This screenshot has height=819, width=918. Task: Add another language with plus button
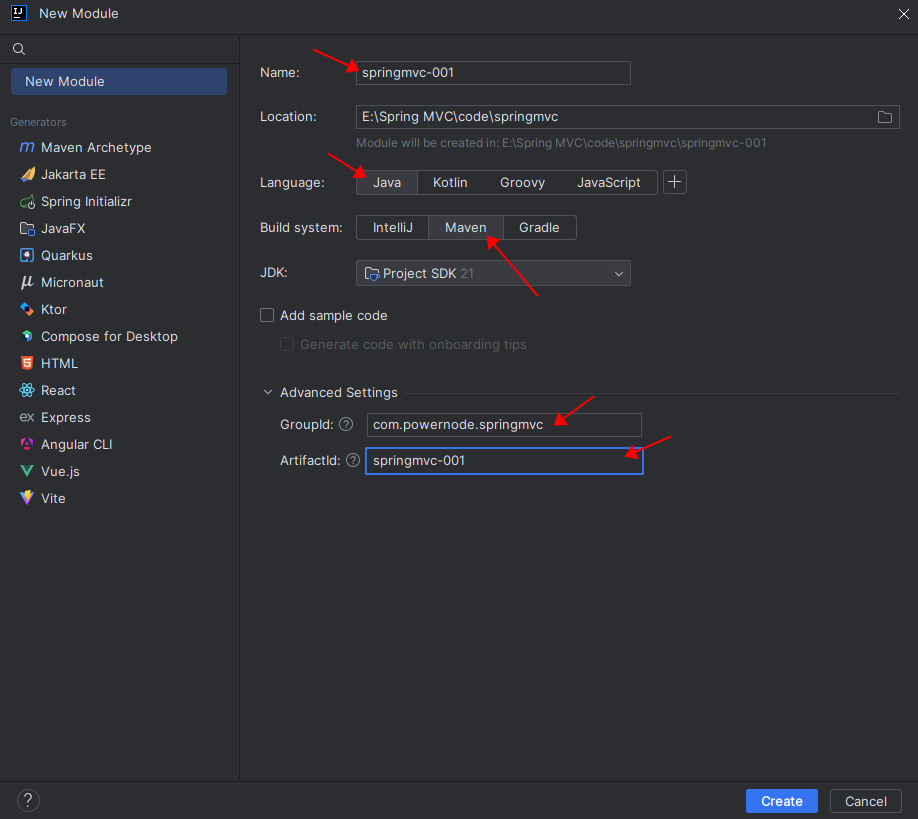click(674, 182)
